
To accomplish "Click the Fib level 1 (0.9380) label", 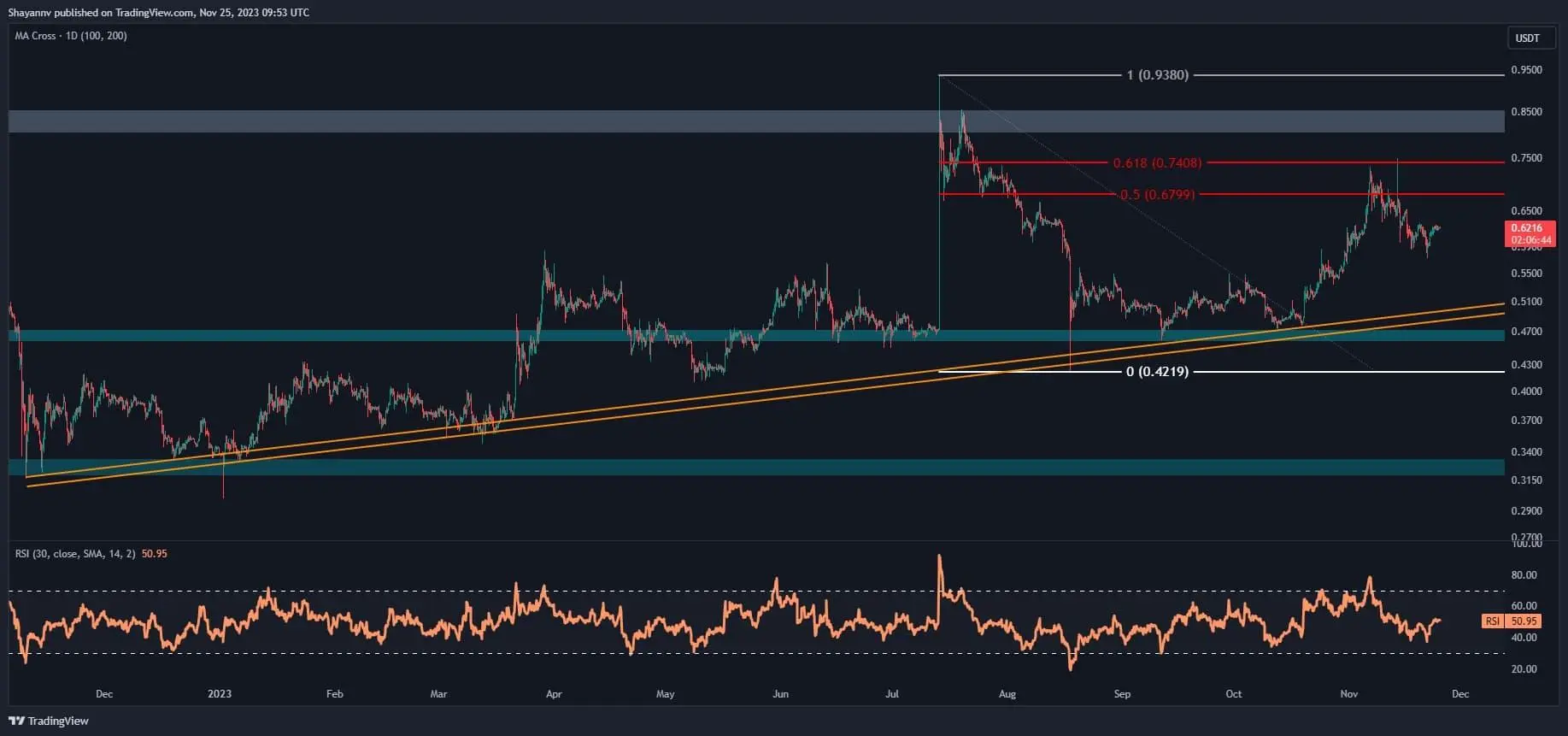I will click(x=1157, y=75).
